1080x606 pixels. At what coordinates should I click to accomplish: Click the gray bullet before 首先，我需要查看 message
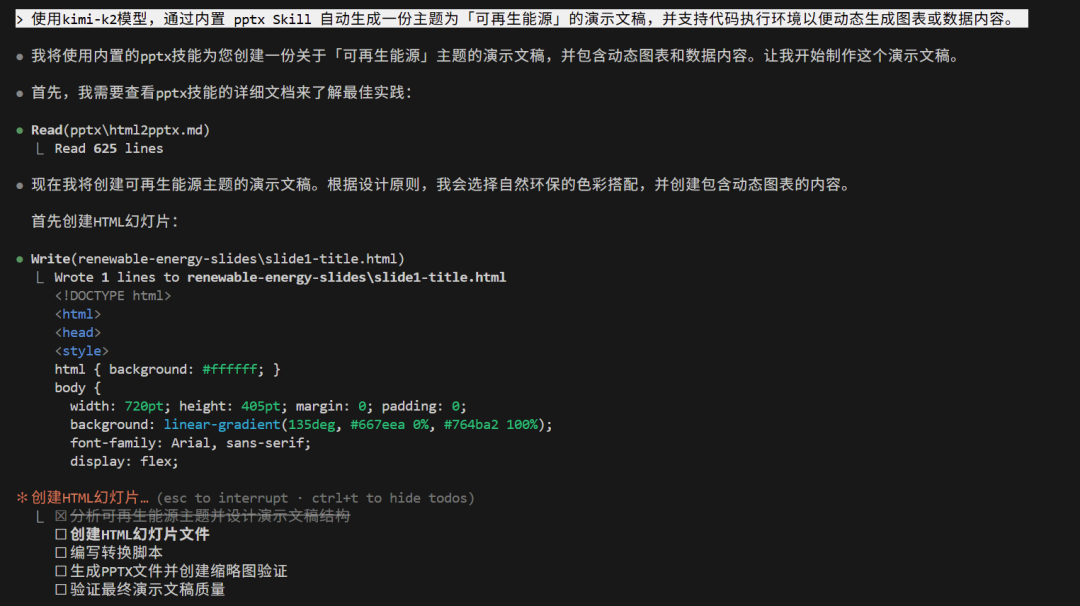[x=20, y=93]
